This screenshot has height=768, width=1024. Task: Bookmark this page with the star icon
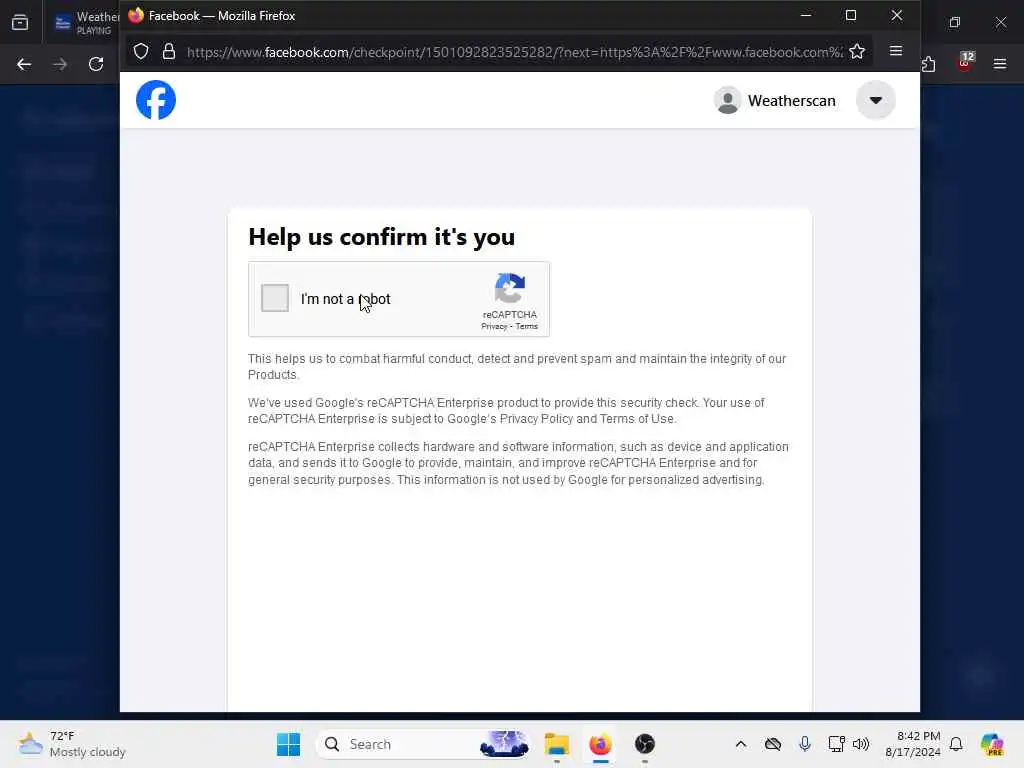(x=857, y=52)
